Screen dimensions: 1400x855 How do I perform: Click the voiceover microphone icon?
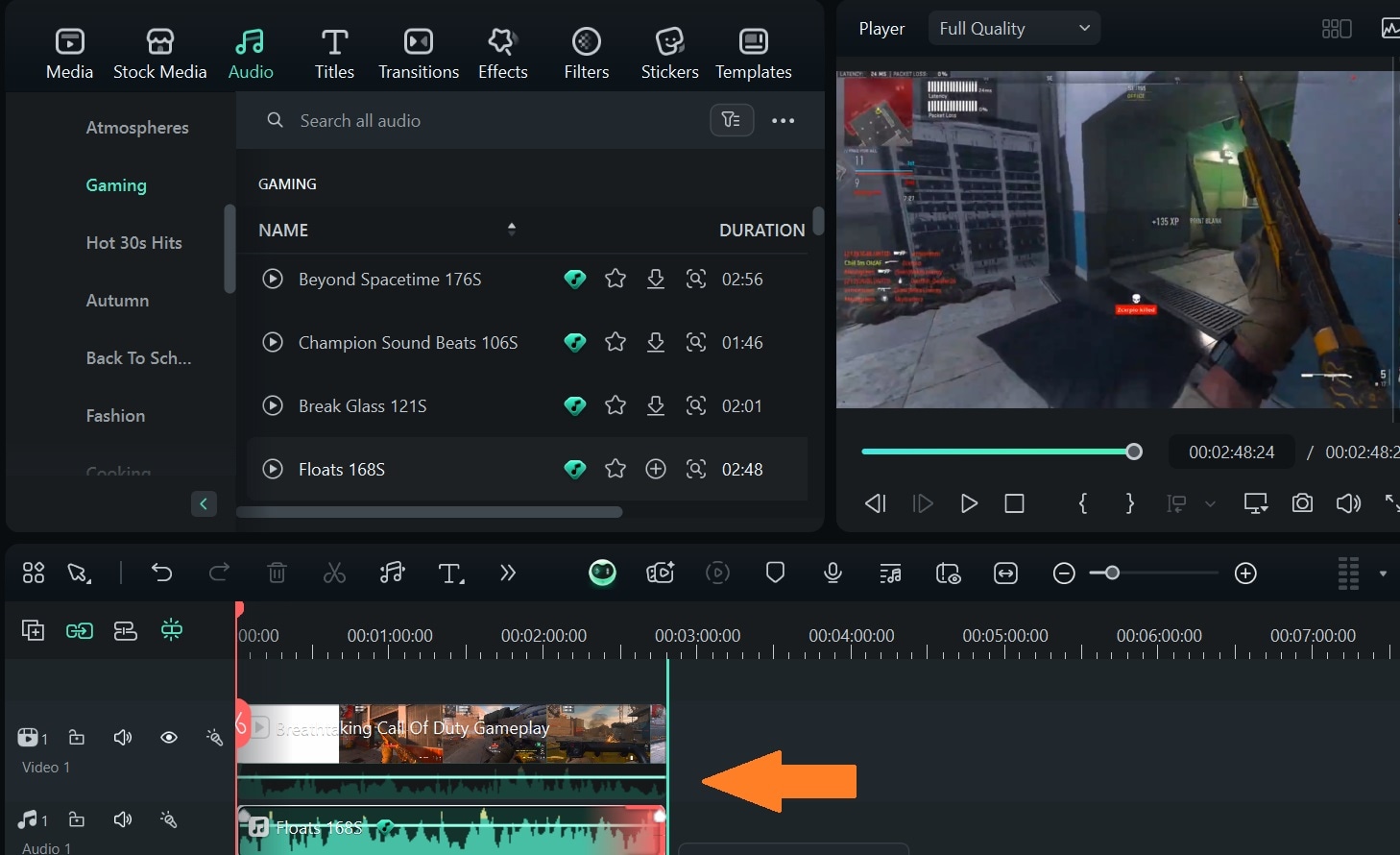833,574
